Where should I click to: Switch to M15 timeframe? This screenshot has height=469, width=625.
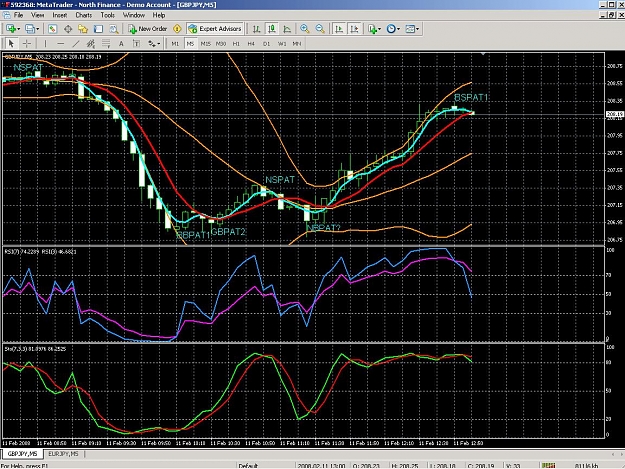coord(206,43)
